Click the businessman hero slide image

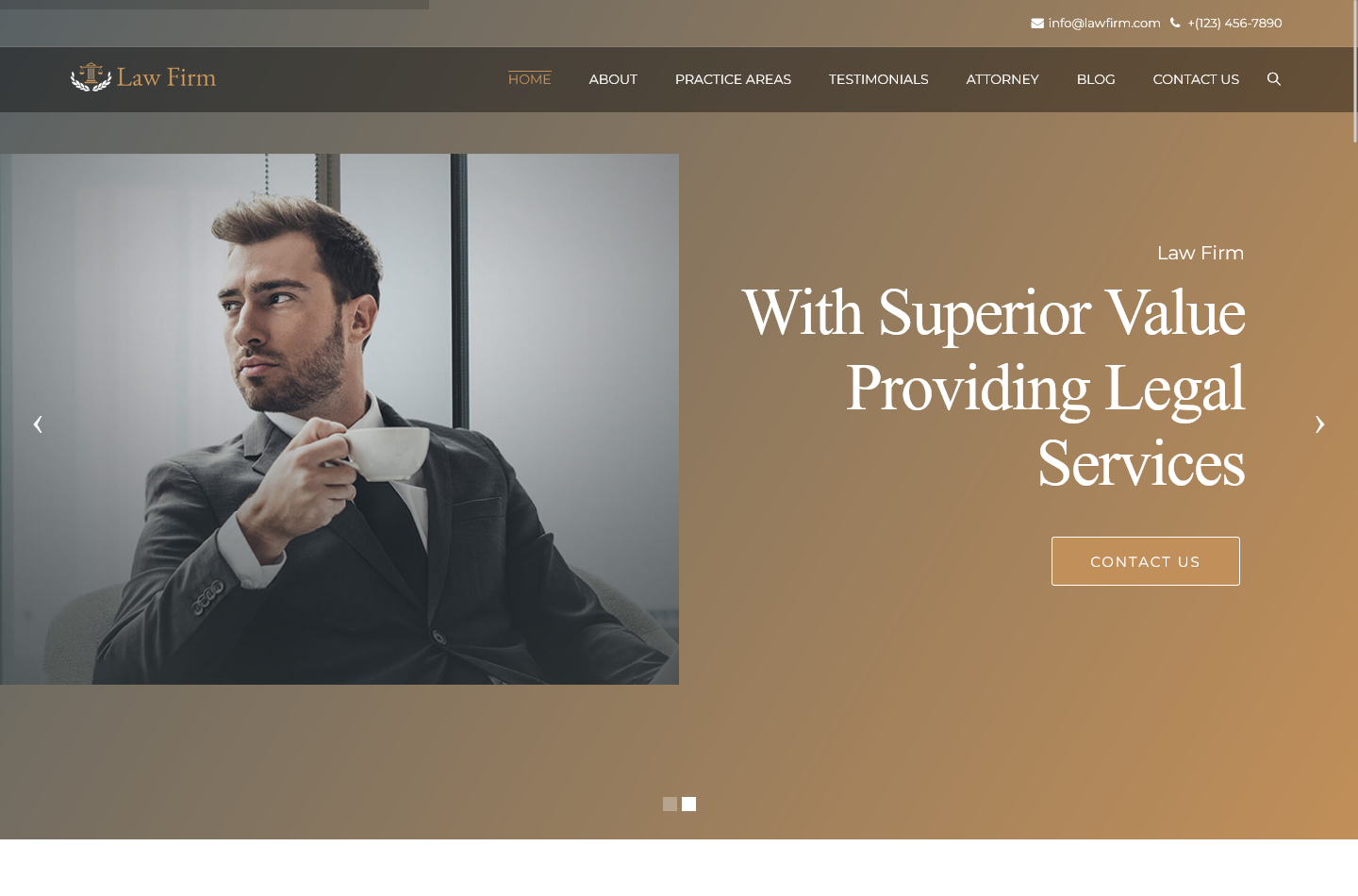click(339, 419)
